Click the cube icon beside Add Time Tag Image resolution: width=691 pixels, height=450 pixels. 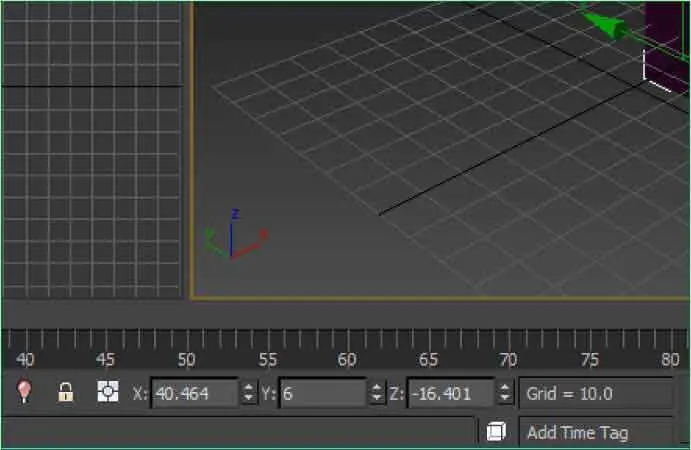tap(496, 431)
